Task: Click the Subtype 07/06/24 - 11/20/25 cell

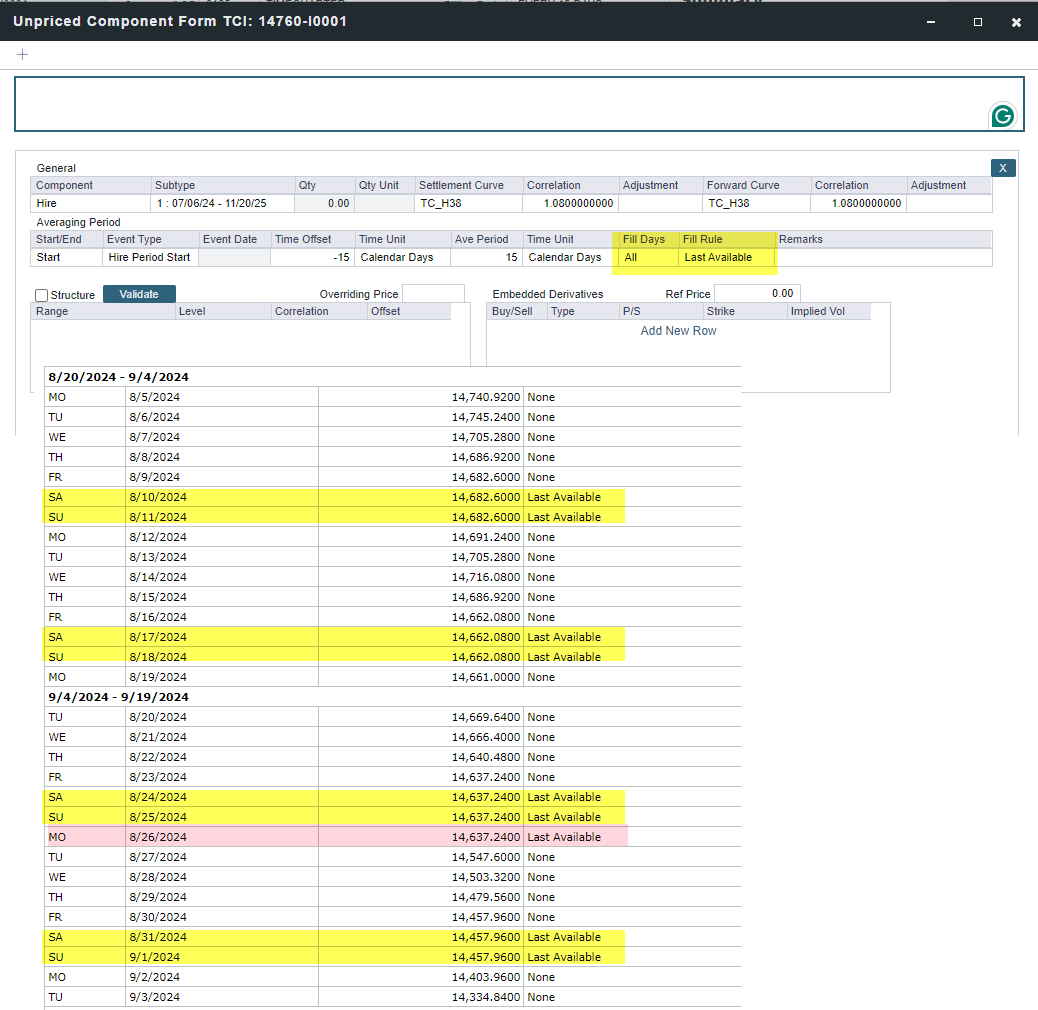Action: [x=222, y=204]
